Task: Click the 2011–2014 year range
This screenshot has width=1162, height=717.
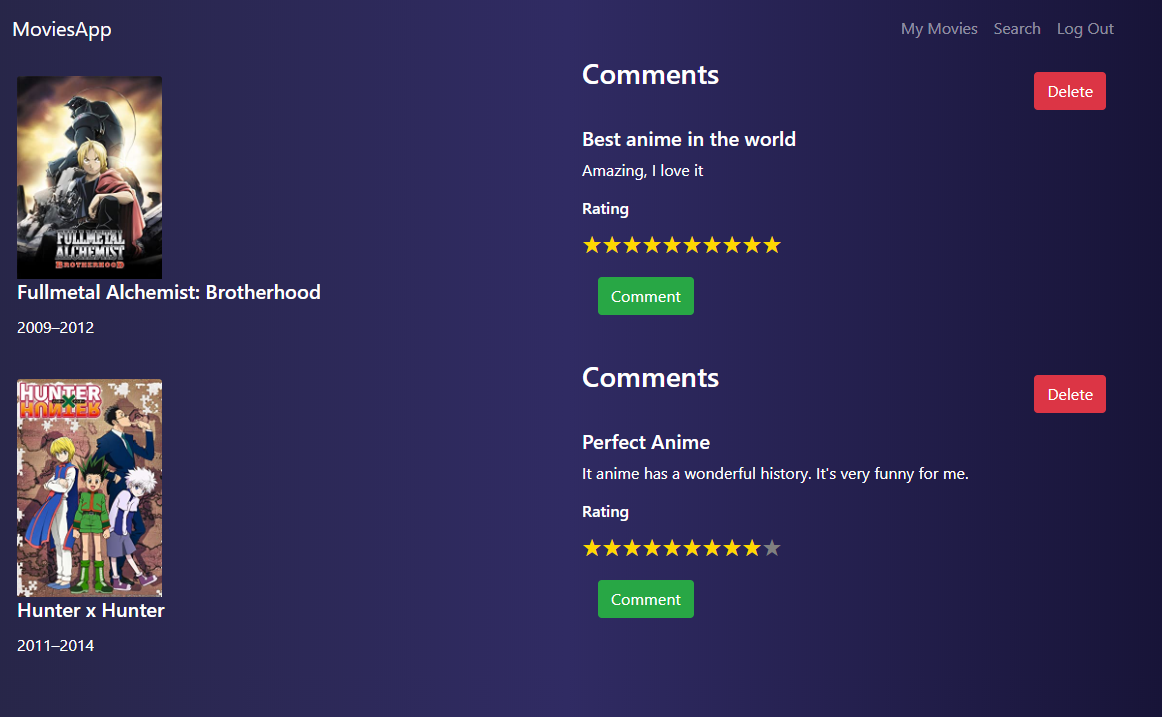Action: [56, 646]
